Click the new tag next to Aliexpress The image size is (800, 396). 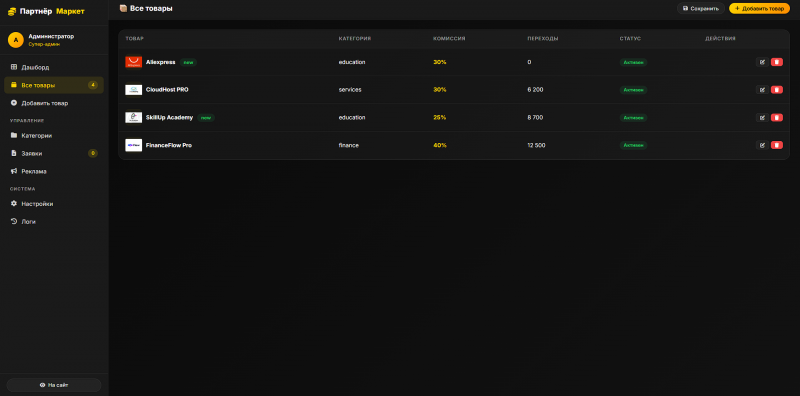tap(188, 62)
